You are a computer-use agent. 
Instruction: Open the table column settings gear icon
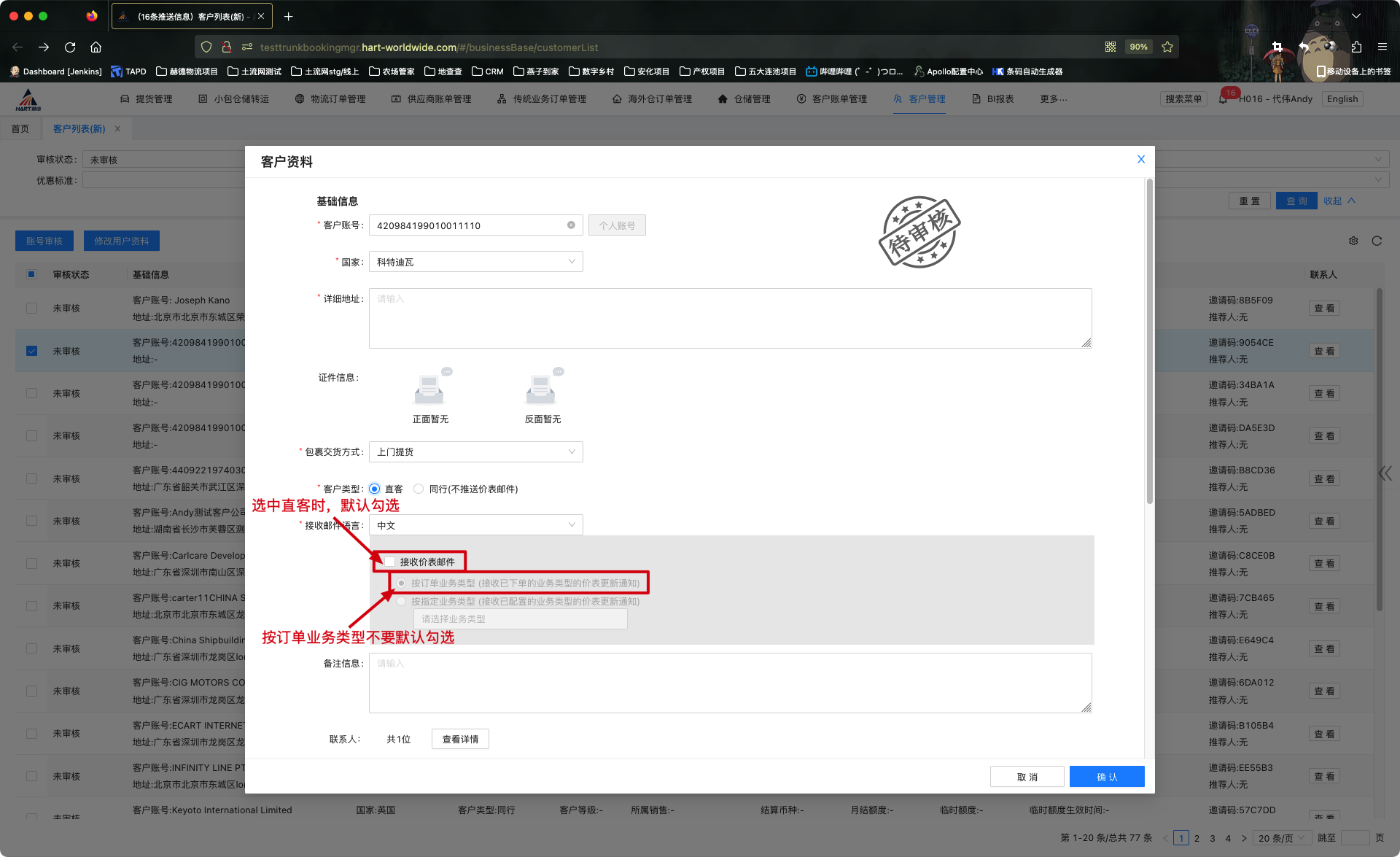point(1353,240)
